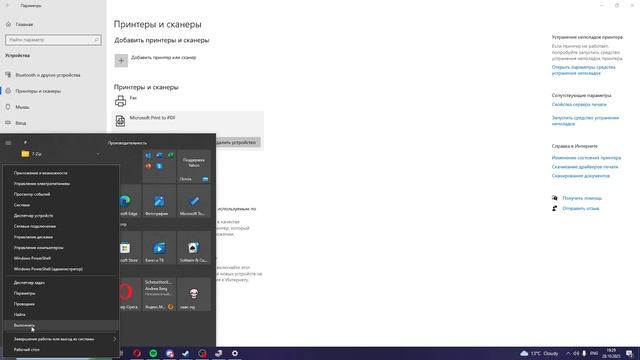This screenshot has height=360, width=640.
Task: Open Сканирование документов help link
Action: pos(580,176)
